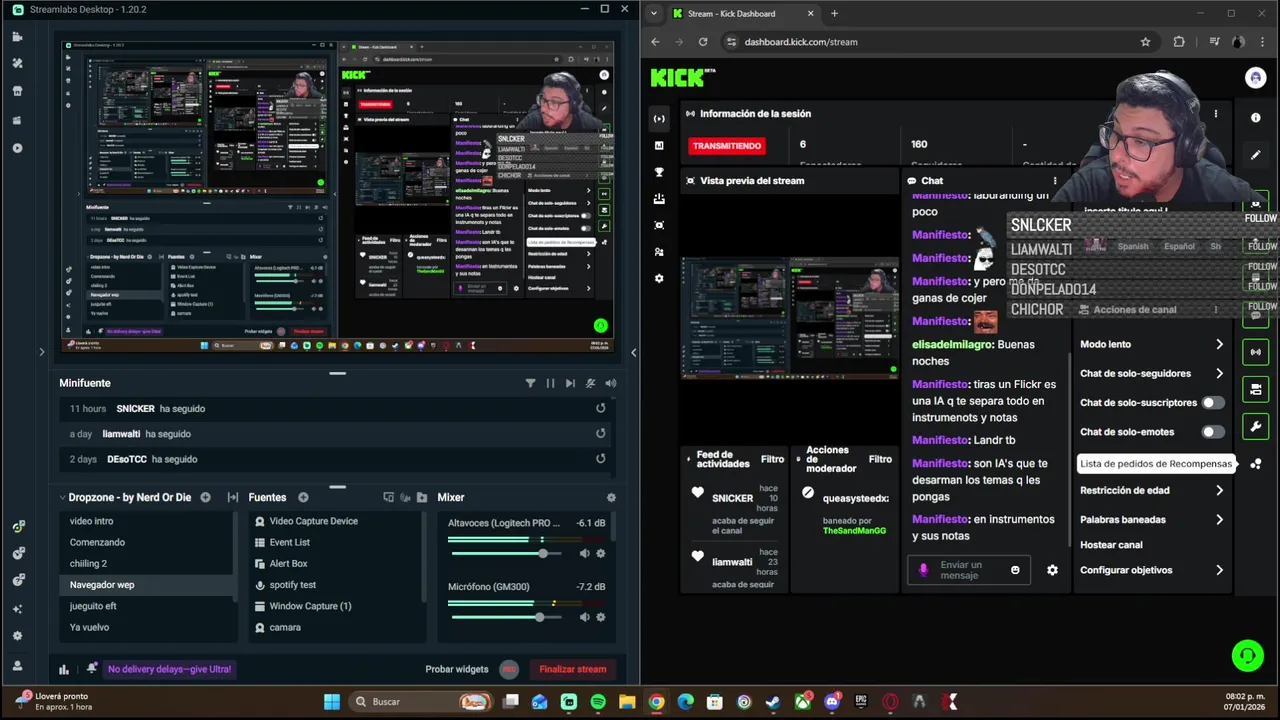Open Información de la sesión options menu
Image resolution: width=1280 pixels, height=720 pixels.
point(1216,114)
